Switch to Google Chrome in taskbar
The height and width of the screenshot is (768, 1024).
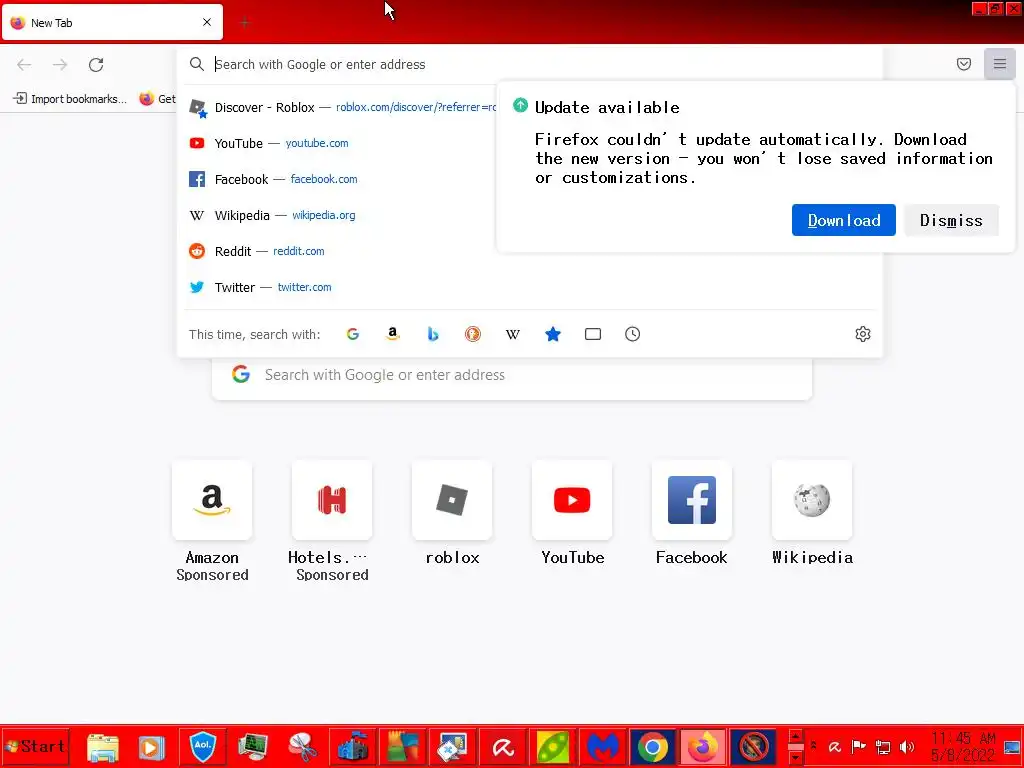(x=652, y=747)
